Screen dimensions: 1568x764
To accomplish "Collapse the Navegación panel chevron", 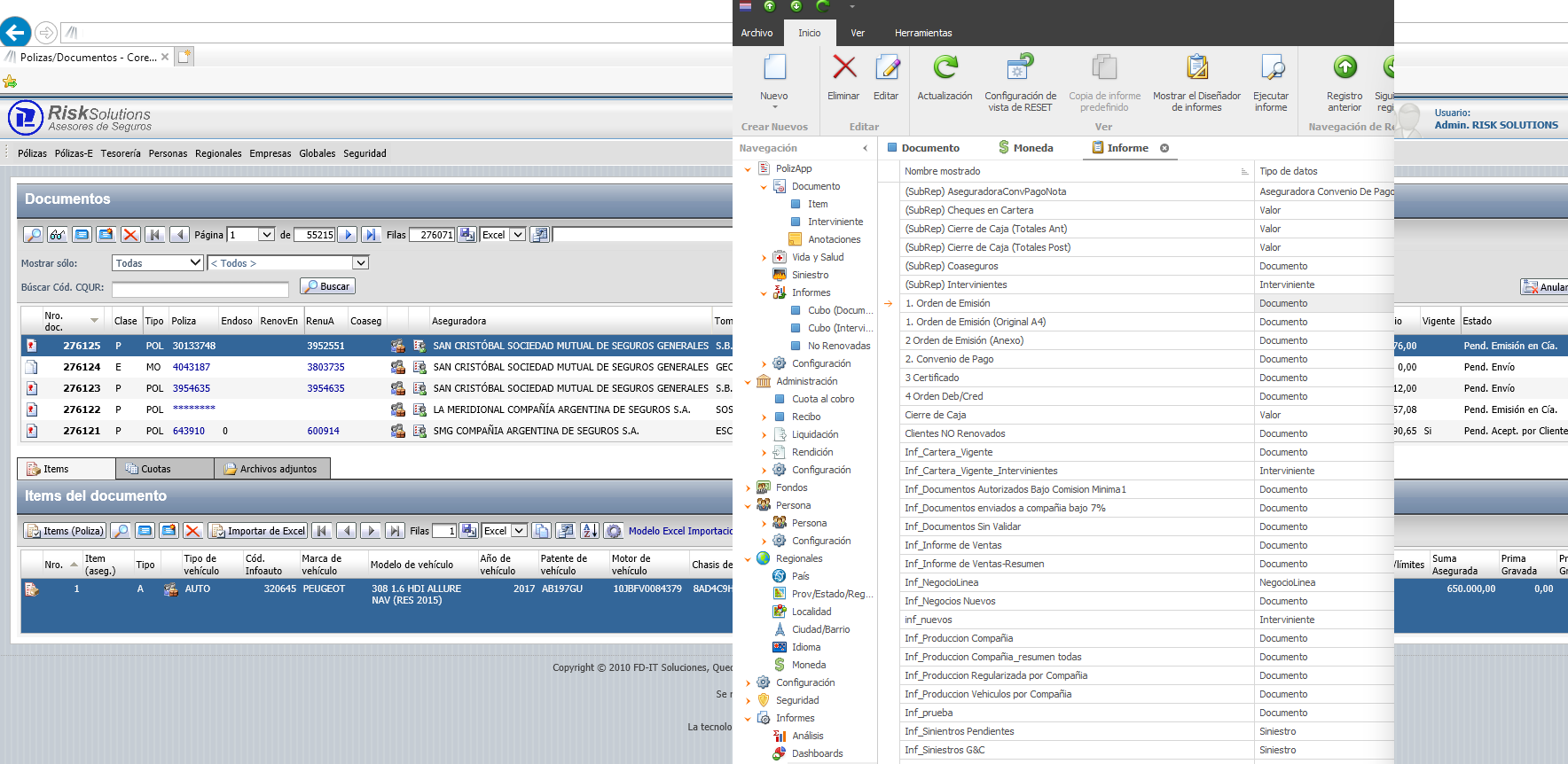I will (x=865, y=148).
